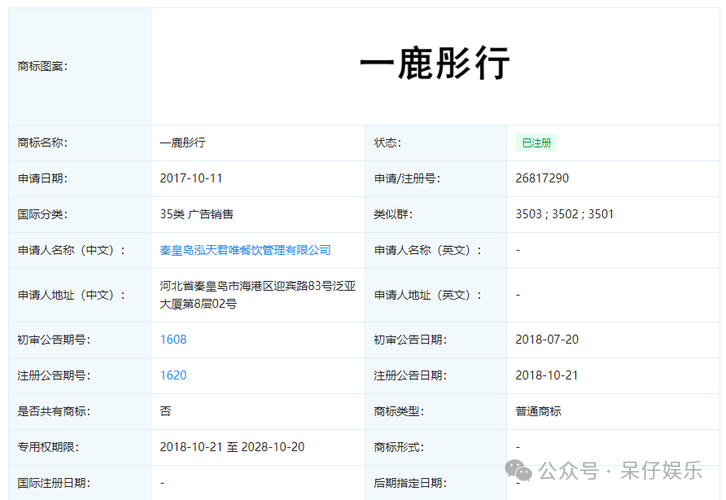Click the 国际分类 label

click(42, 214)
